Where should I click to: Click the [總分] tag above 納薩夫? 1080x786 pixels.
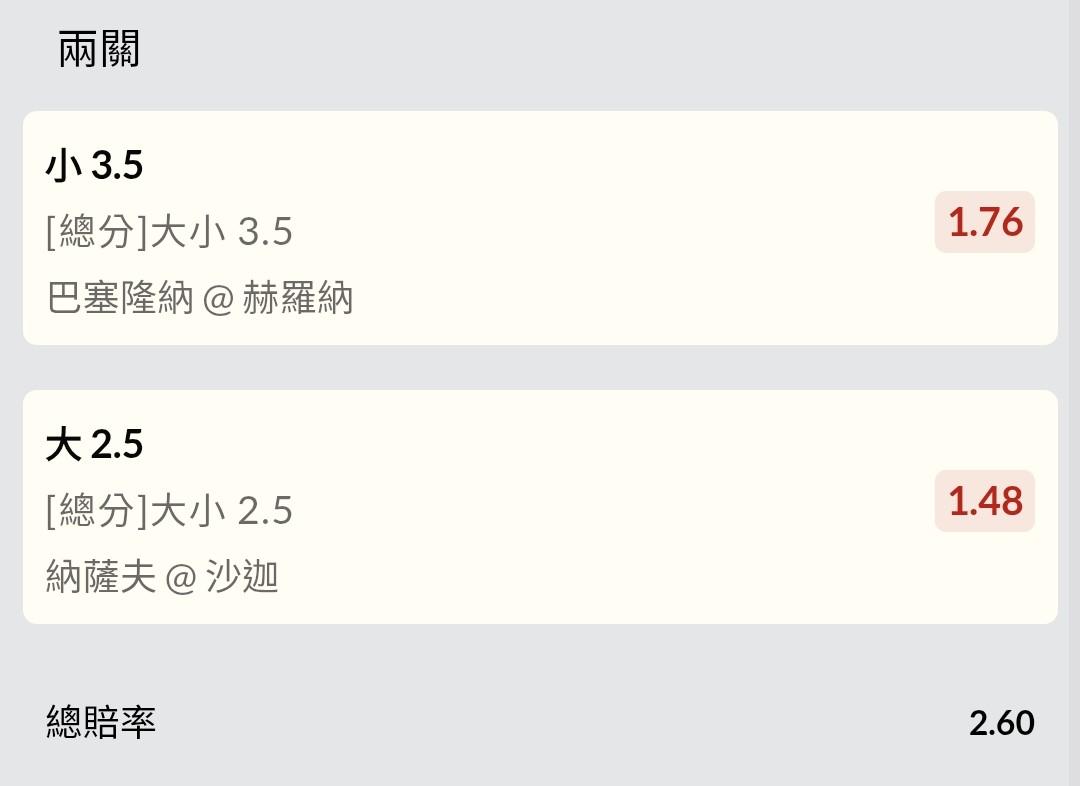(96, 511)
